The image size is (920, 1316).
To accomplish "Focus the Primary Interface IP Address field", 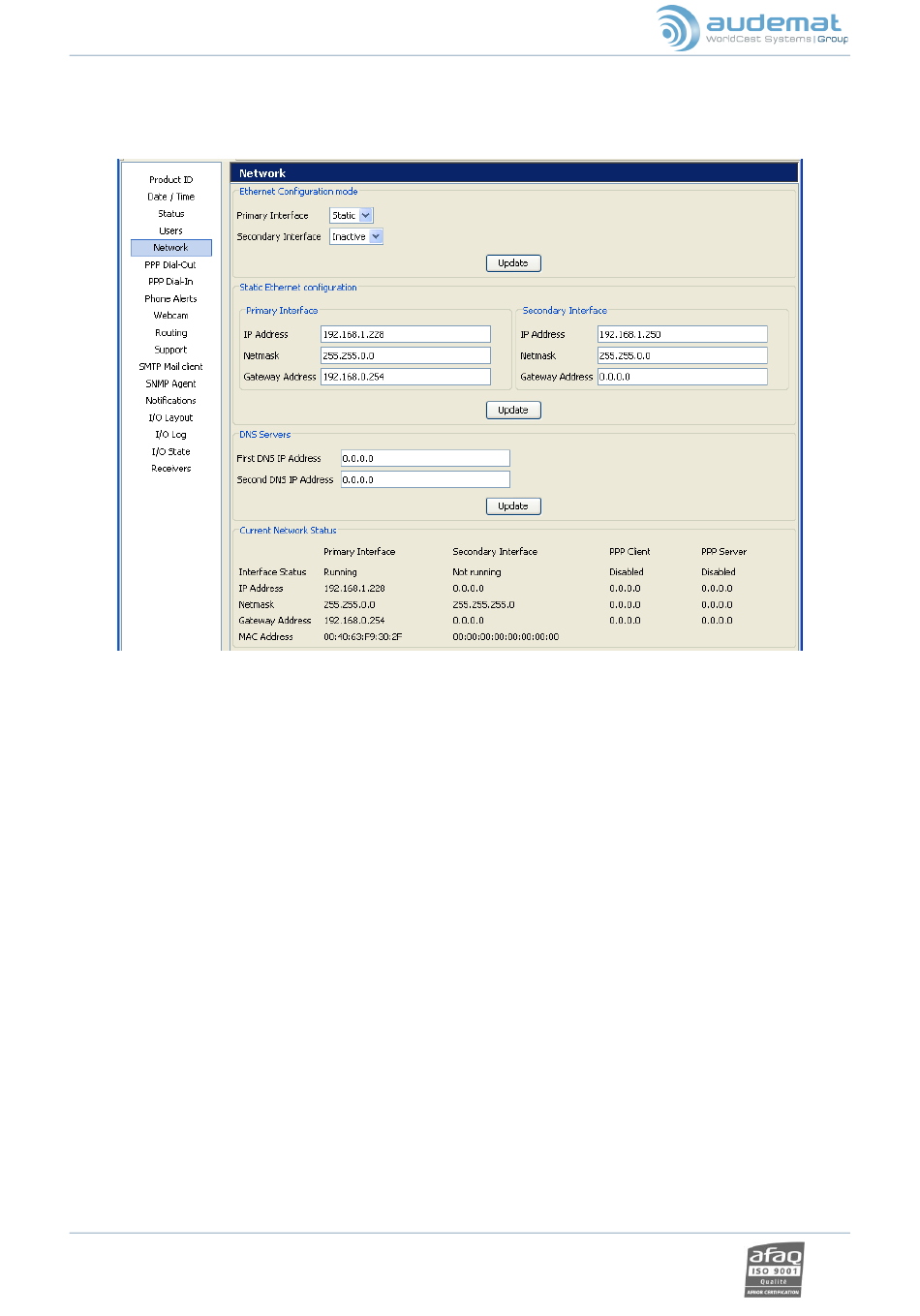I will pos(405,335).
